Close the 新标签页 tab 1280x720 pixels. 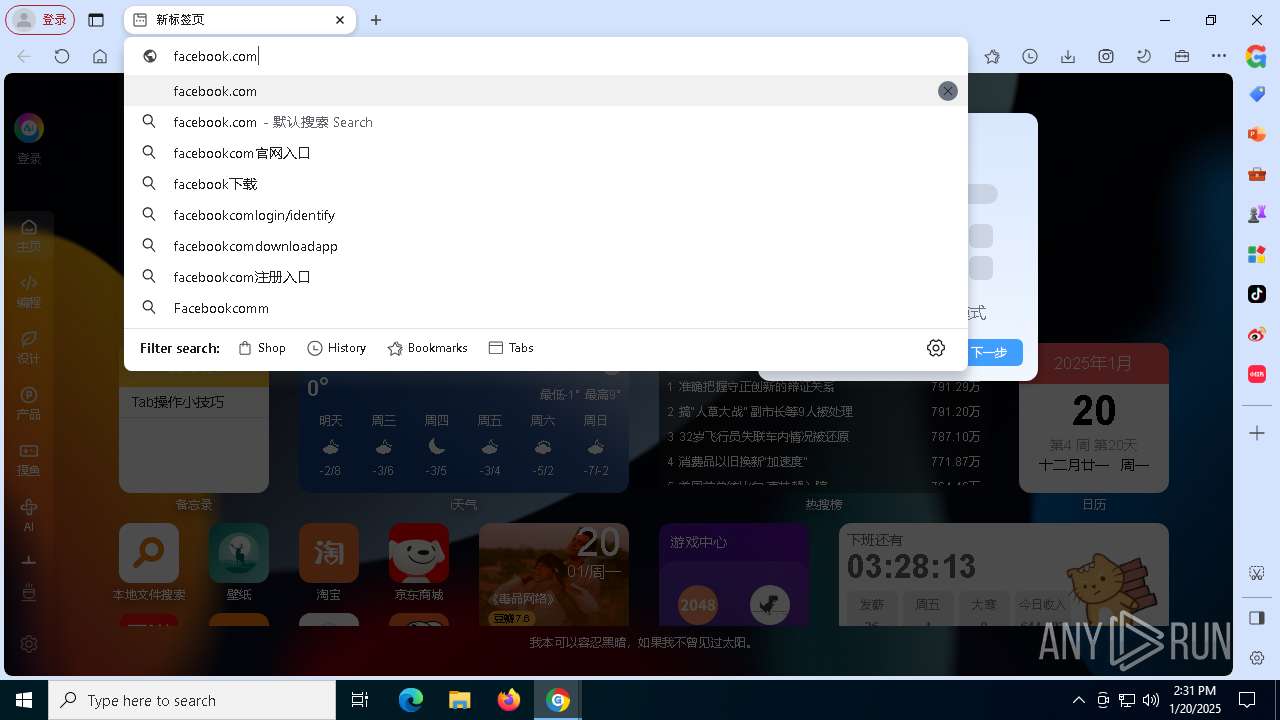pyautogui.click(x=340, y=20)
